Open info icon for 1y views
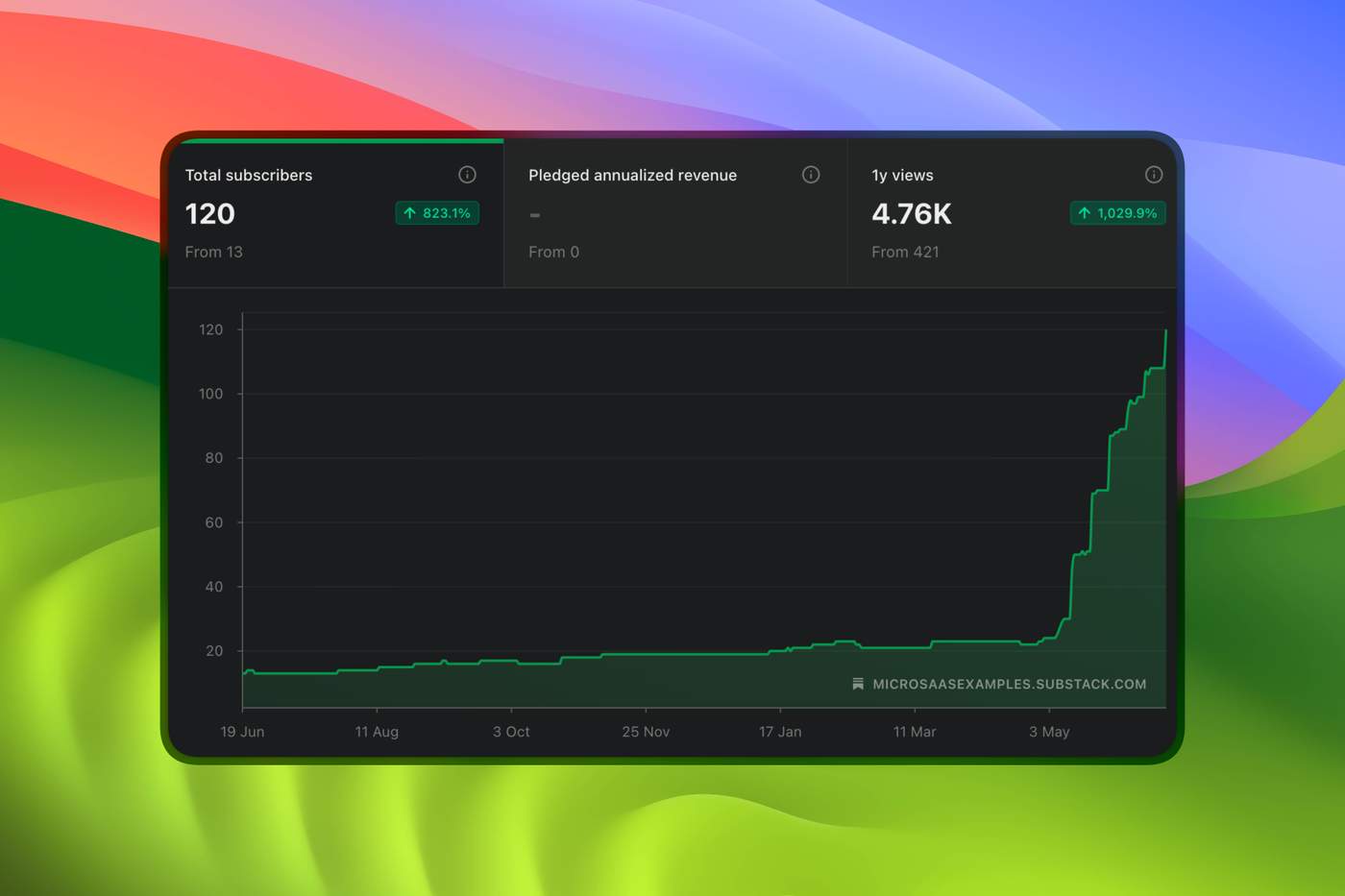This screenshot has height=896, width=1345. [x=1154, y=175]
